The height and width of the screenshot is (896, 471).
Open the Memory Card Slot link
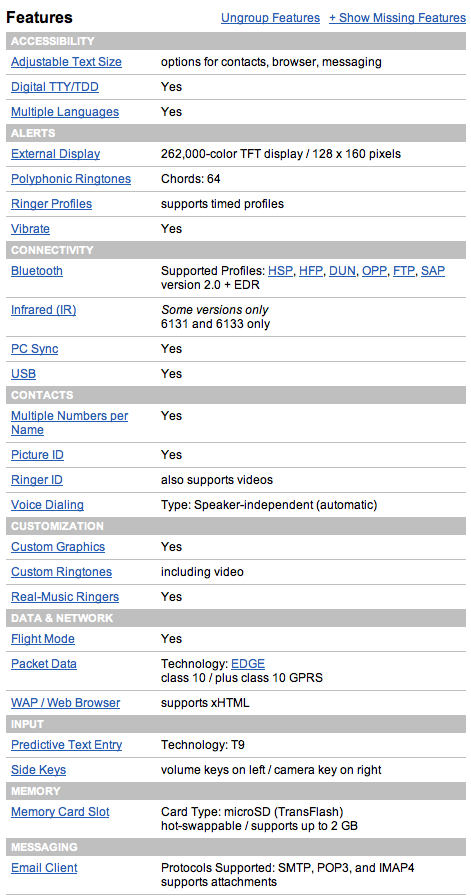[60, 811]
